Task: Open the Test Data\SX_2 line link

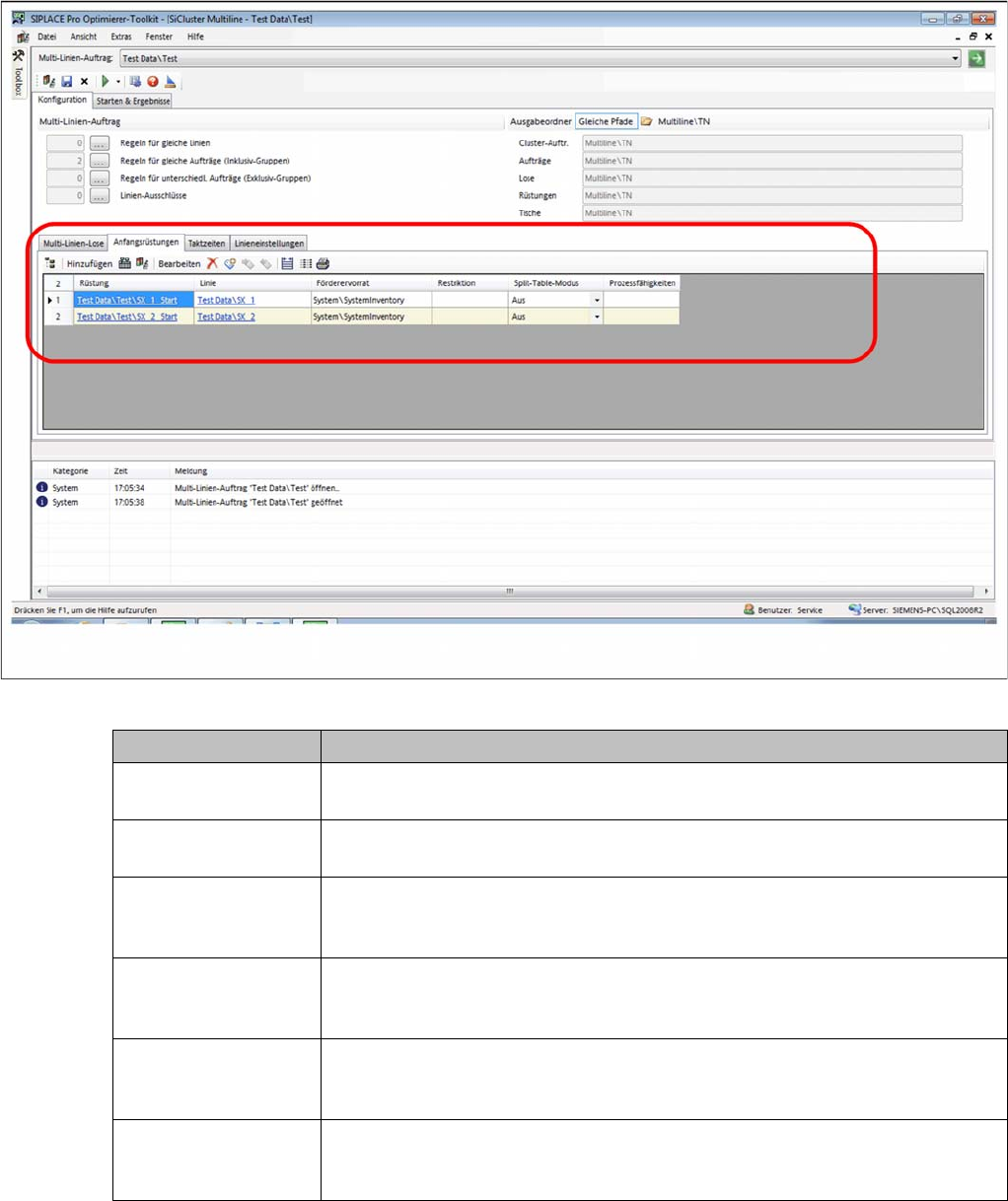Action: tap(226, 317)
